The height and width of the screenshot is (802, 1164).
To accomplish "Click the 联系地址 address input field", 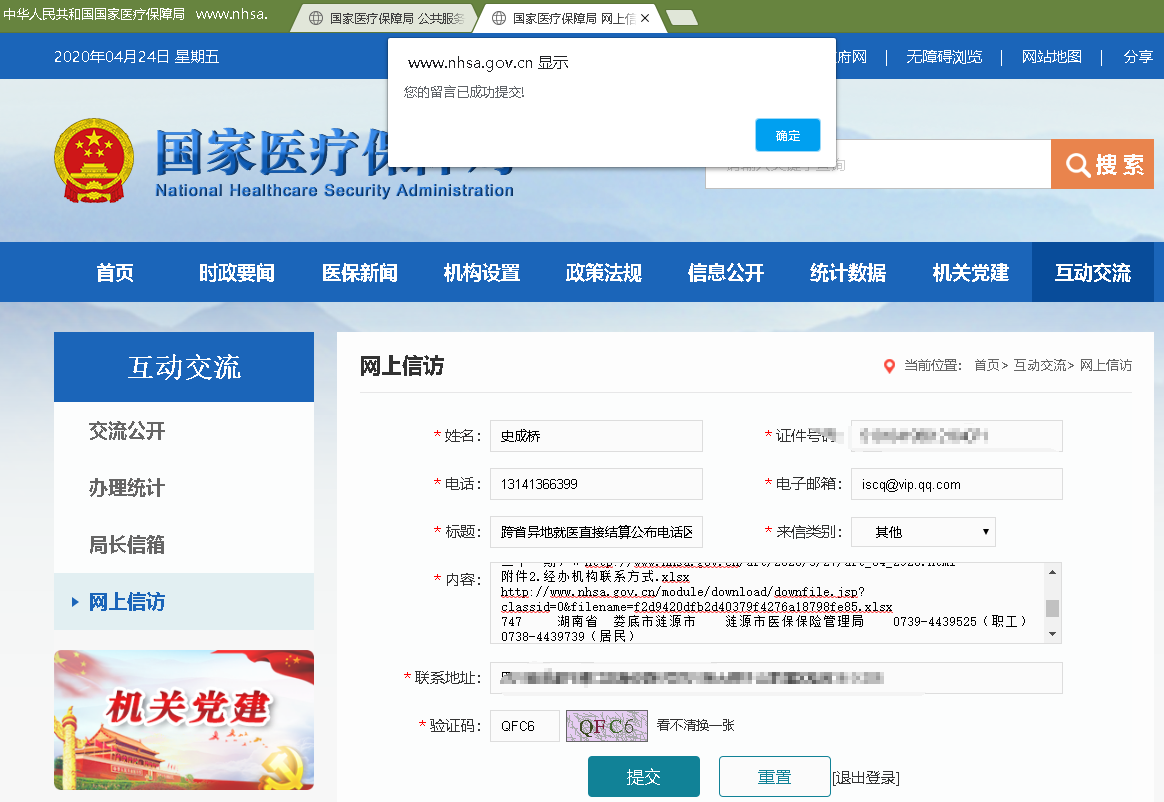I will point(776,678).
